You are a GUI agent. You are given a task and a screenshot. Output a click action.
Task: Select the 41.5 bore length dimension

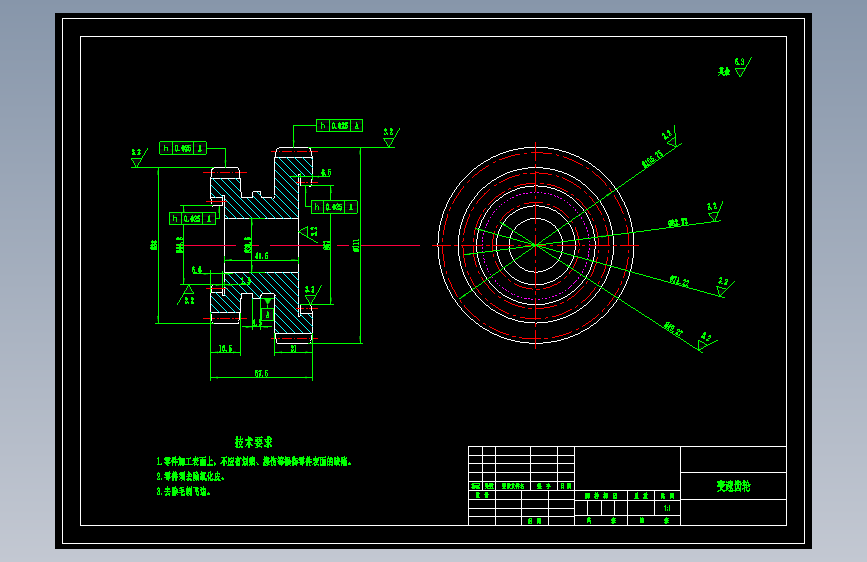(262, 256)
